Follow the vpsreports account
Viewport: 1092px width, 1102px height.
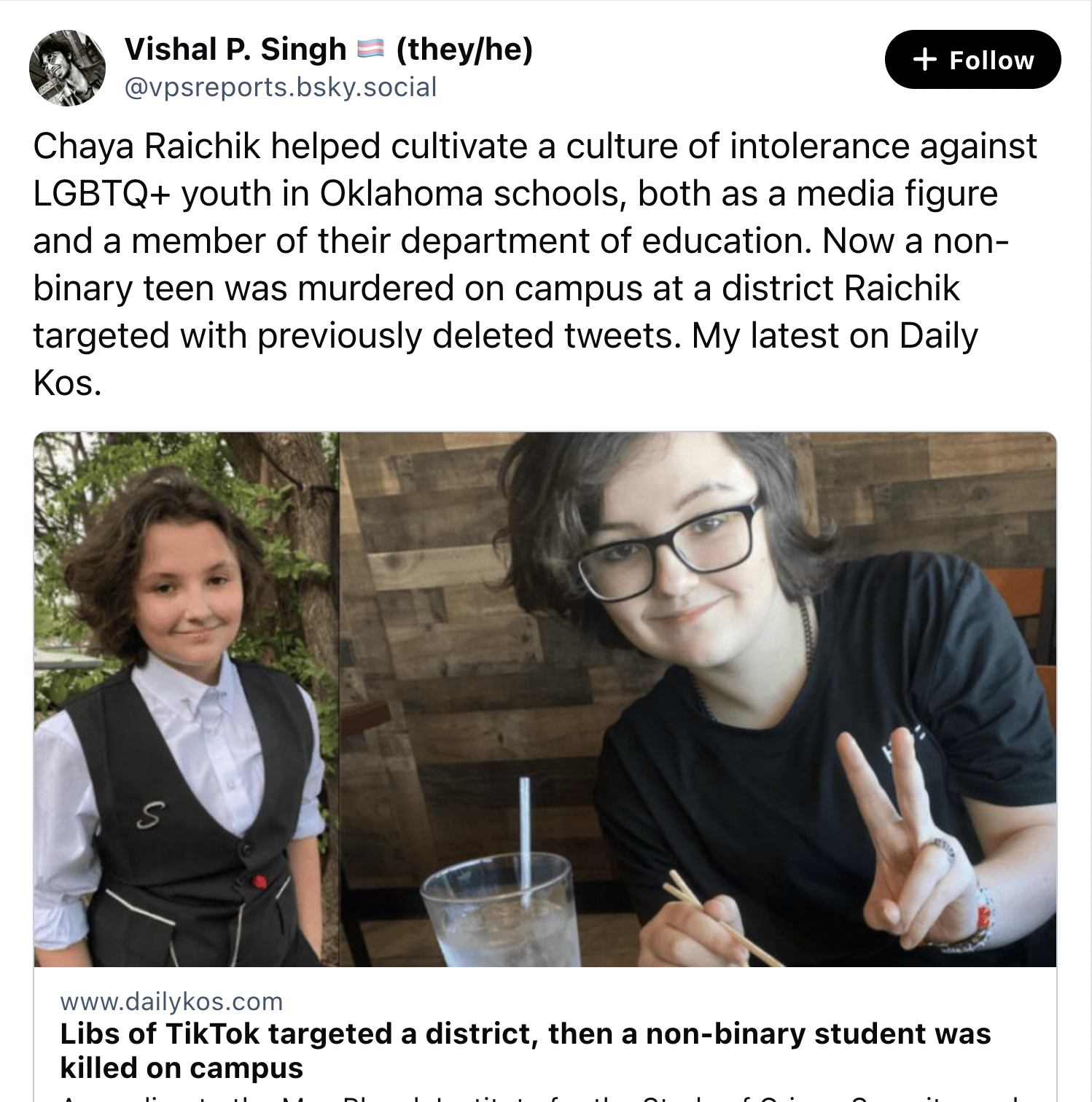pyautogui.click(x=972, y=60)
